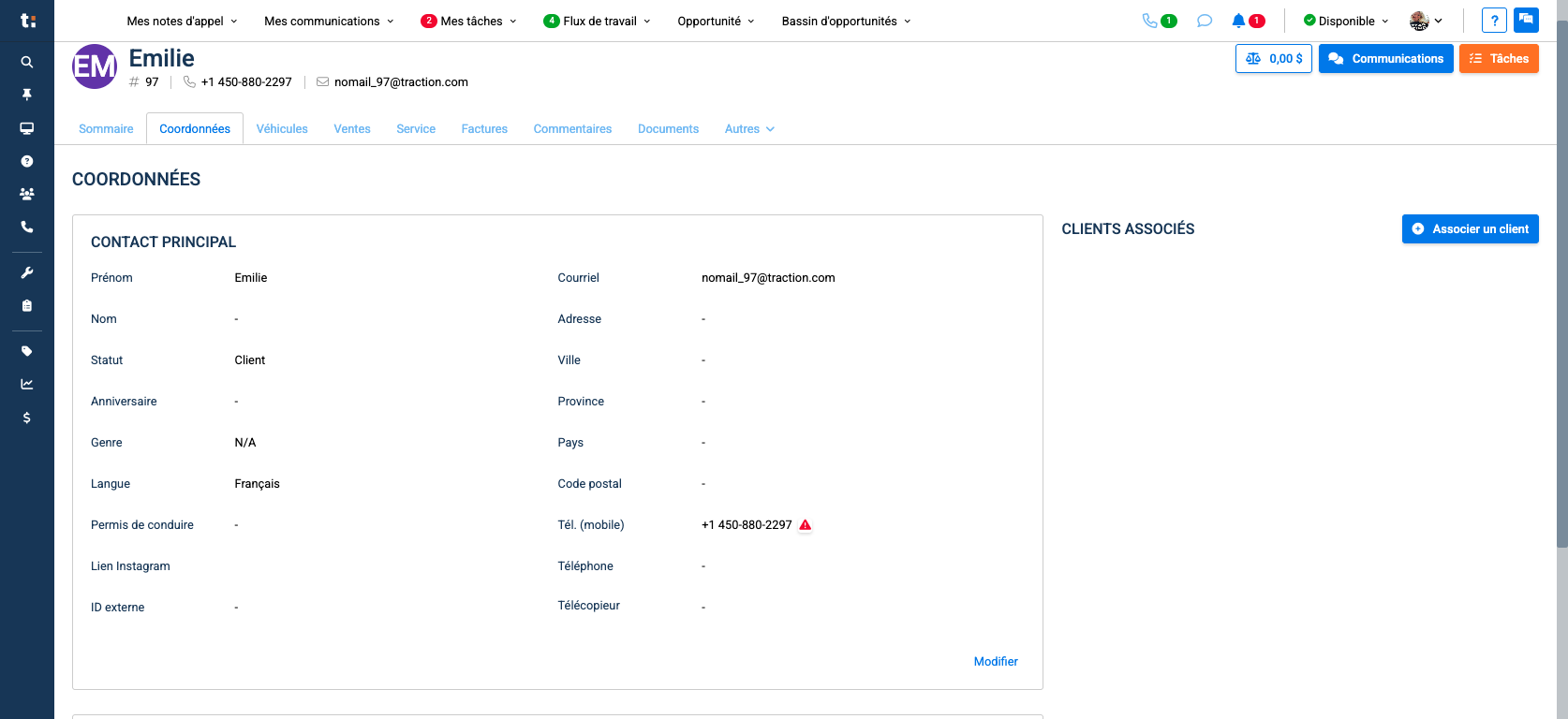Viewport: 1568px width, 719px height.
Task: Click the red warning icon beside mobile number
Action: point(805,525)
